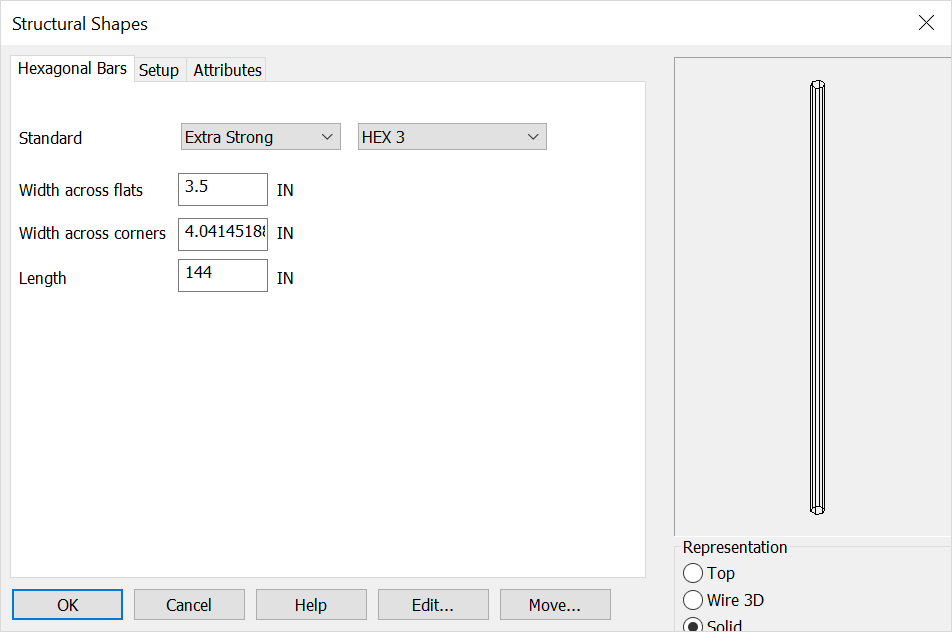952x632 pixels.
Task: Click the Width across flats field
Action: pos(222,189)
